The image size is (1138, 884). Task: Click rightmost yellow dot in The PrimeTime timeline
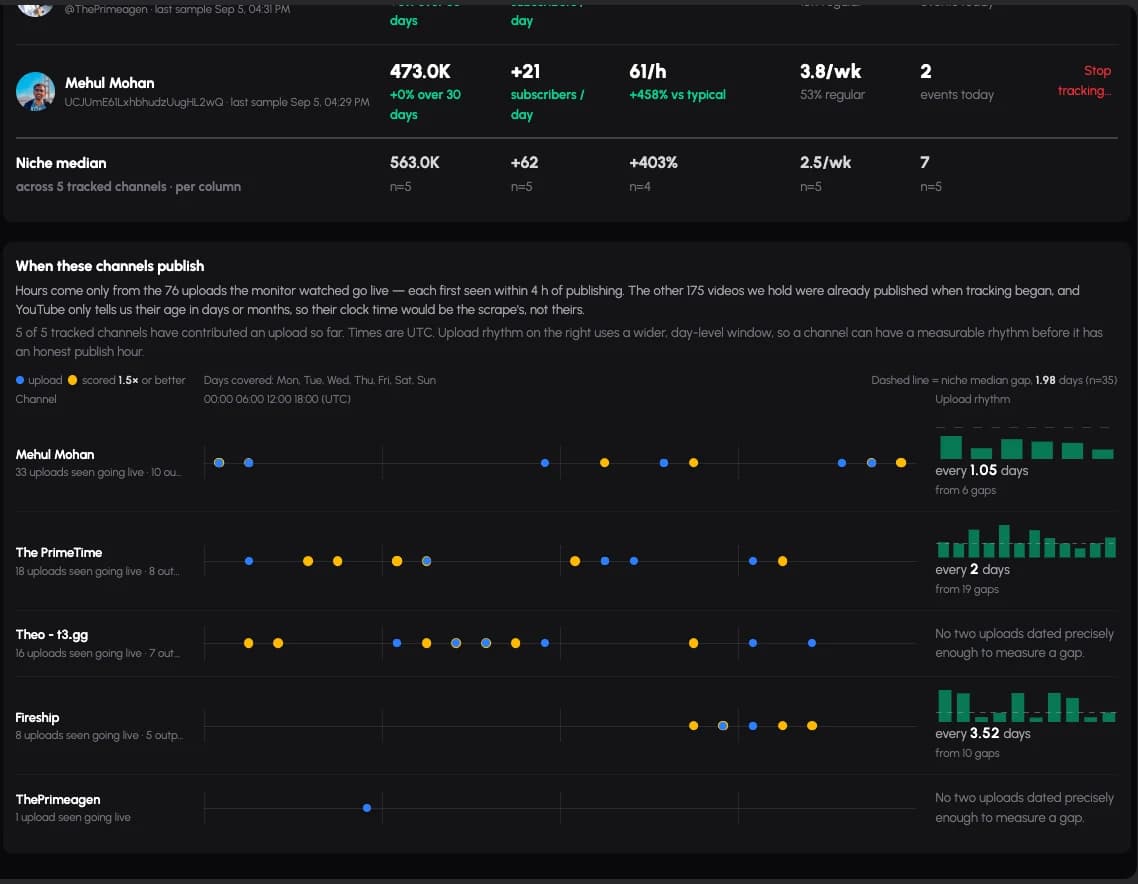[782, 561]
